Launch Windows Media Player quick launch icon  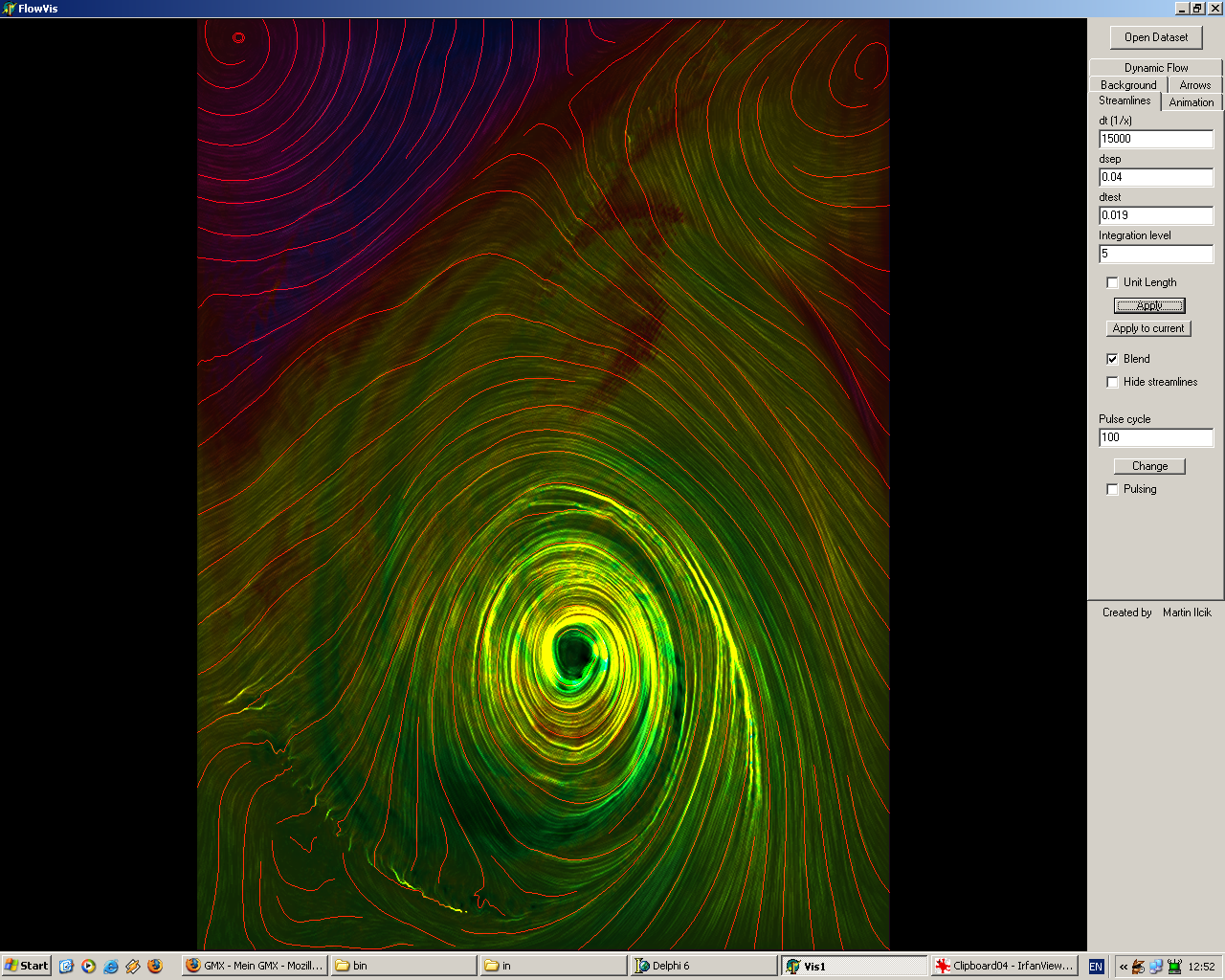(88, 966)
